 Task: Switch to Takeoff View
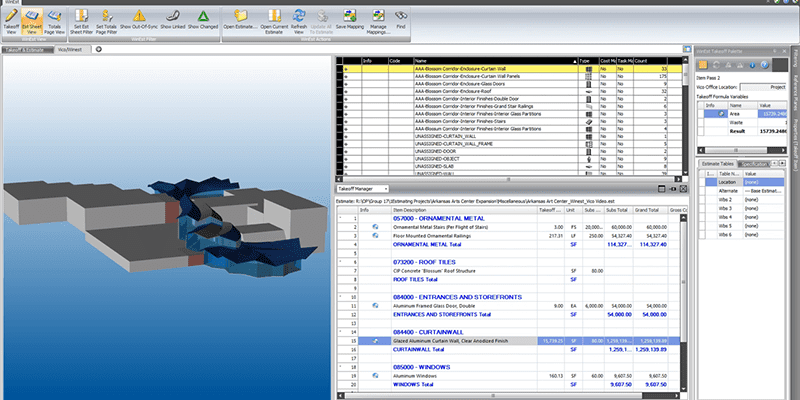point(10,20)
